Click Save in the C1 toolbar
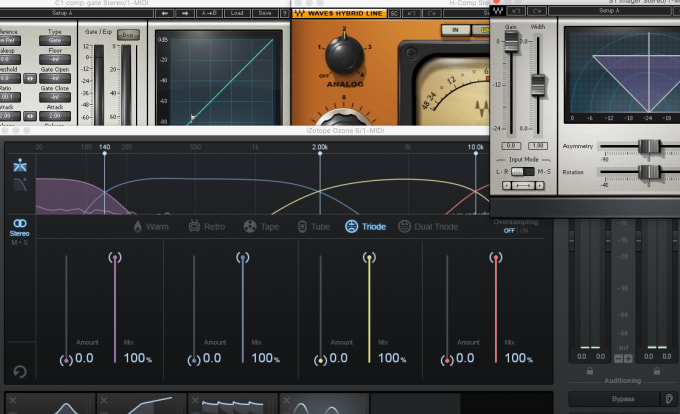The width and height of the screenshot is (680, 414). click(x=265, y=13)
